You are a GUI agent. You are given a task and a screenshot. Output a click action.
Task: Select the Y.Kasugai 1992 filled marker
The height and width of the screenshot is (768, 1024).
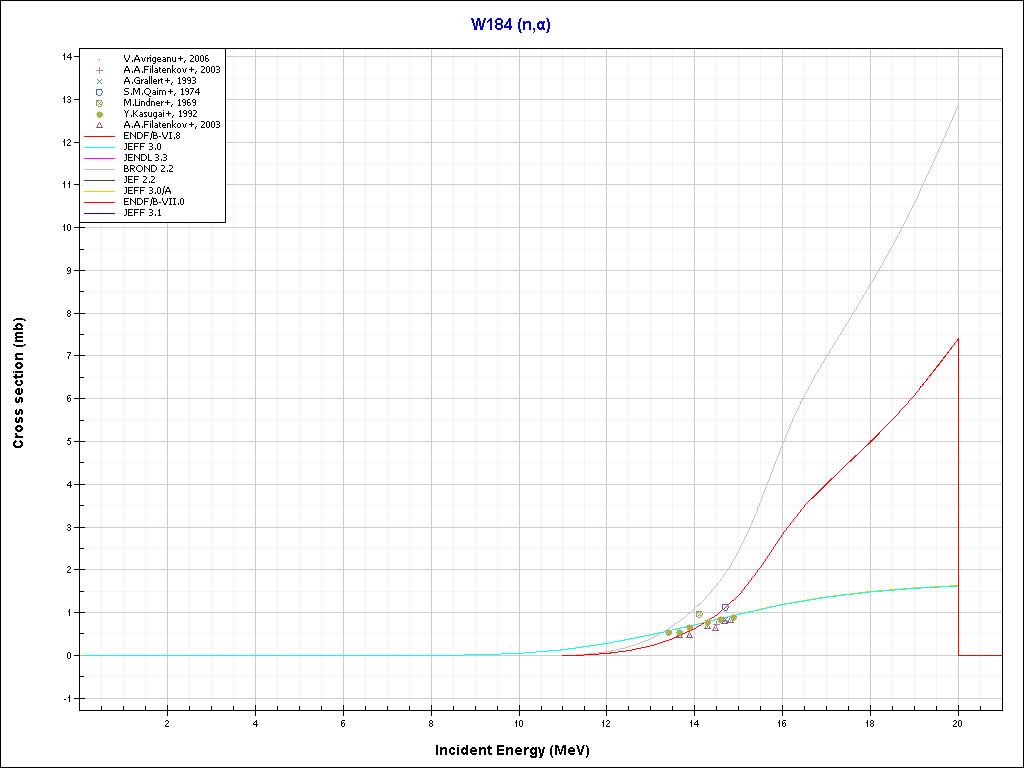[x=100, y=114]
